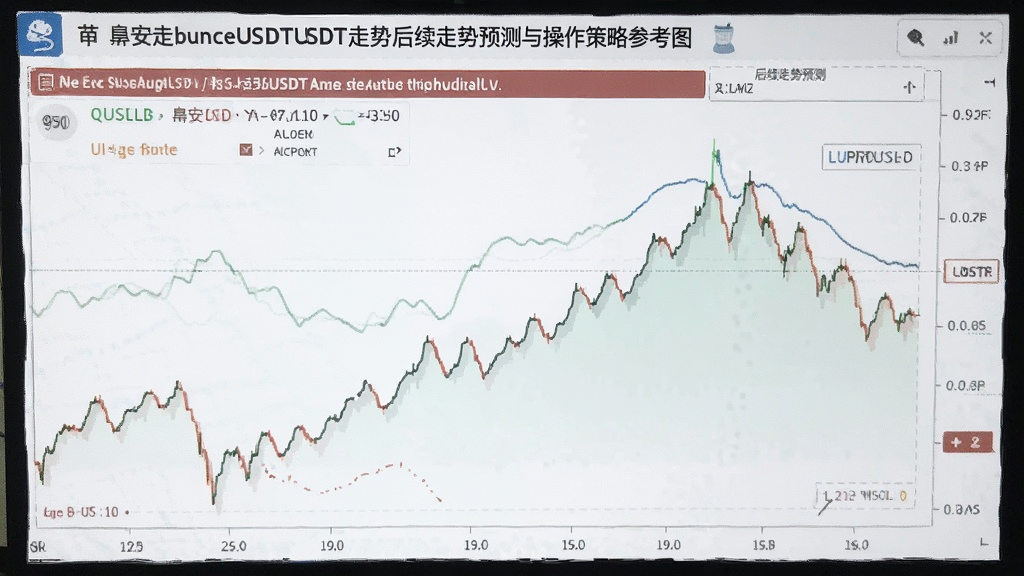Open the bar chart indicators icon
Viewport: 1024px width, 576px height.
tap(951, 38)
